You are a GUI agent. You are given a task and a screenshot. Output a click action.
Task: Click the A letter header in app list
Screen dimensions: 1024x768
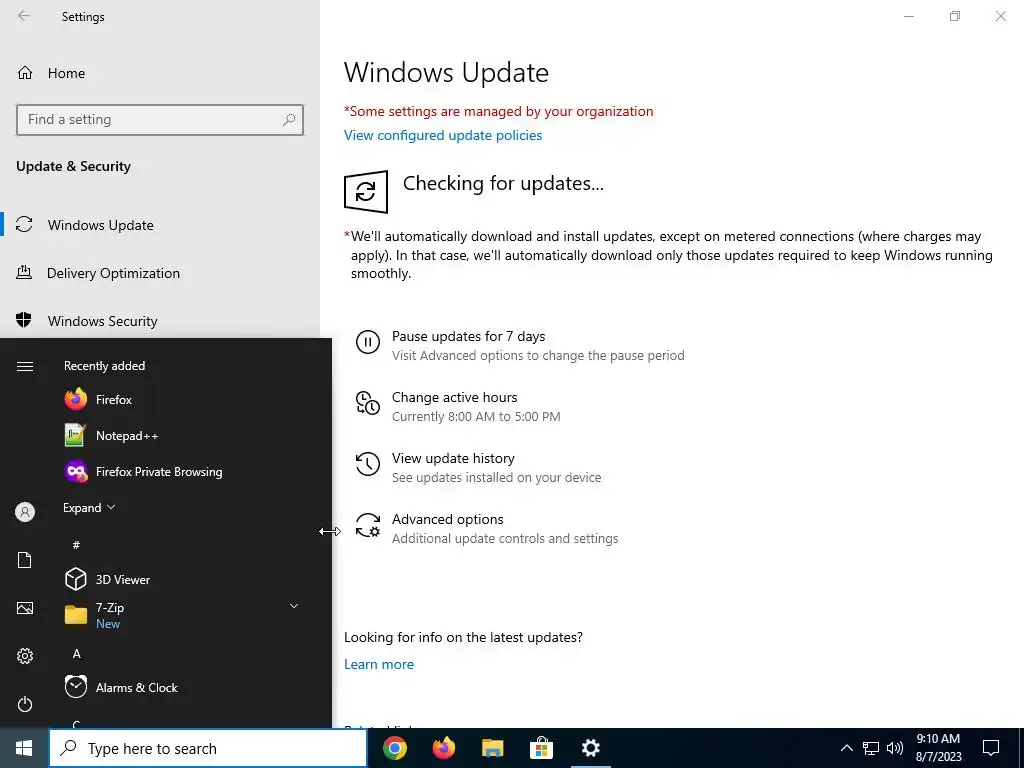pyautogui.click(x=76, y=654)
